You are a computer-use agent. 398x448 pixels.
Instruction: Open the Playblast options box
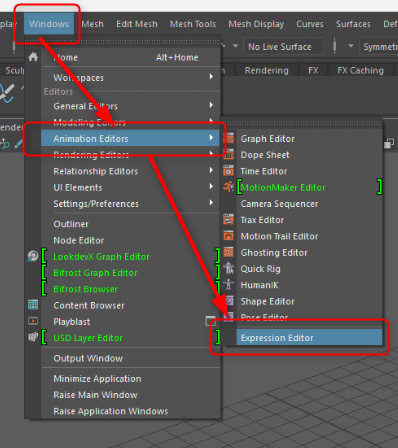coord(211,321)
